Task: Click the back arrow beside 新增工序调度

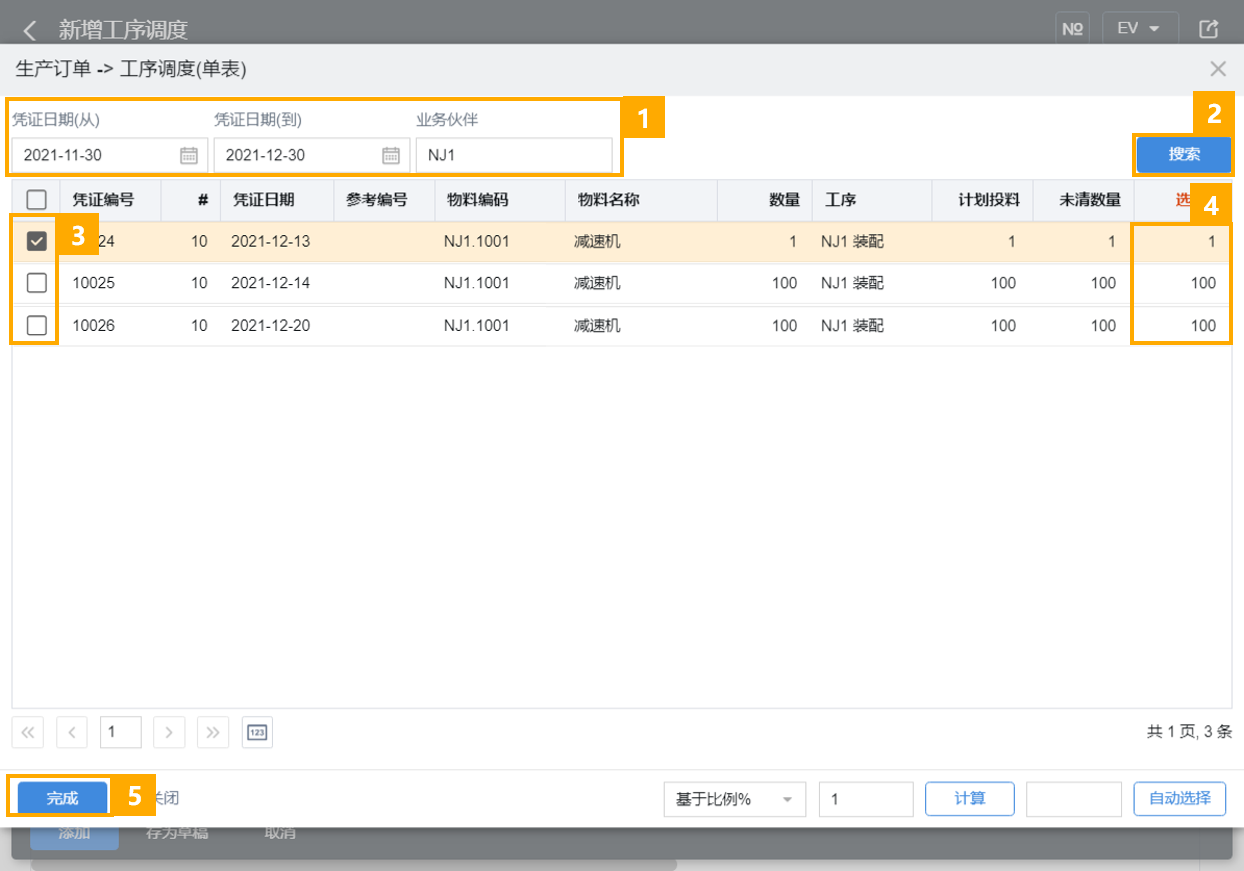Action: (30, 30)
